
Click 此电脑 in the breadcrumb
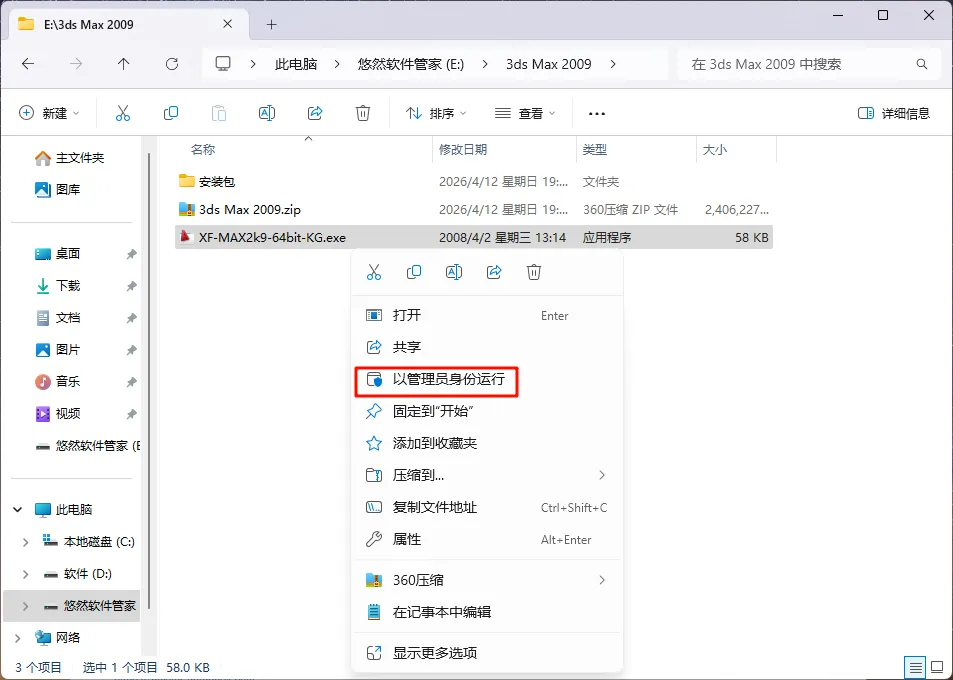296,64
